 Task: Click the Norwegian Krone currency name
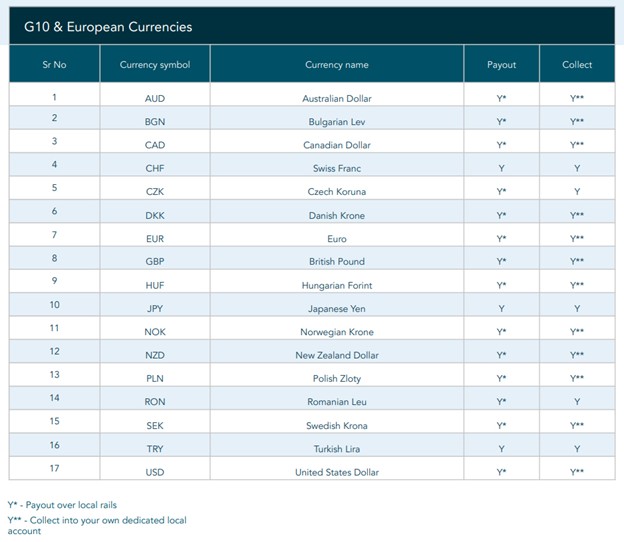(x=336, y=332)
